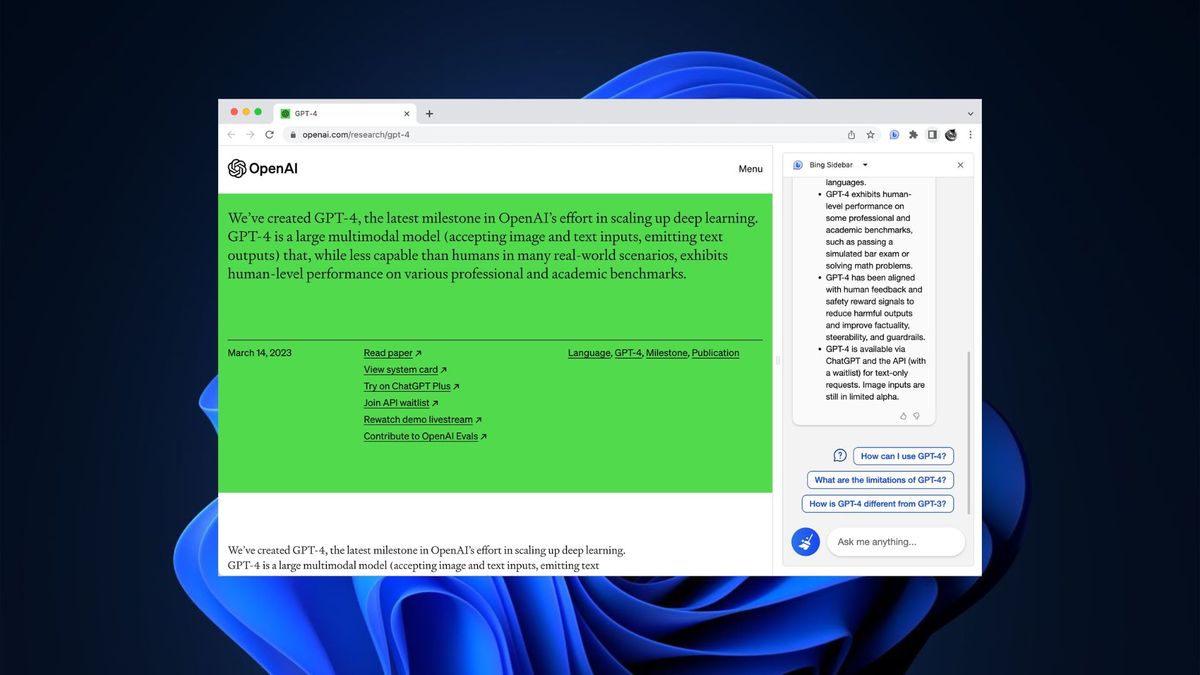Click the thumbs down feedback icon
This screenshot has width=1200, height=675.
pyautogui.click(x=916, y=415)
